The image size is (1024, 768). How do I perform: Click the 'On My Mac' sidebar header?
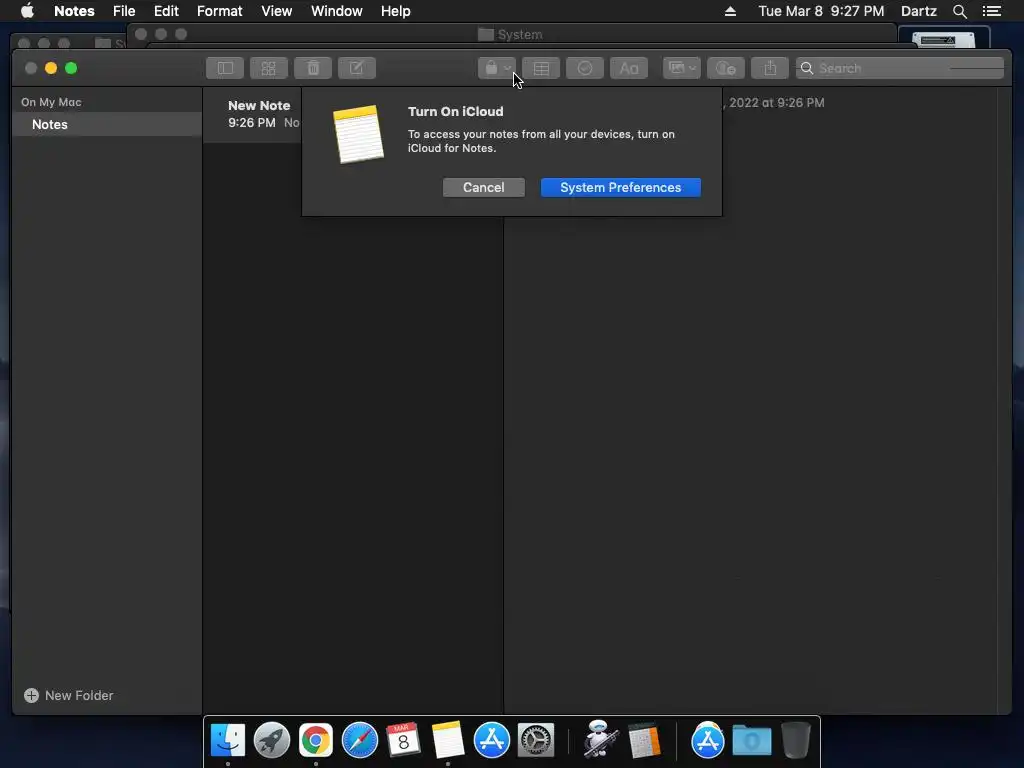tap(51, 102)
